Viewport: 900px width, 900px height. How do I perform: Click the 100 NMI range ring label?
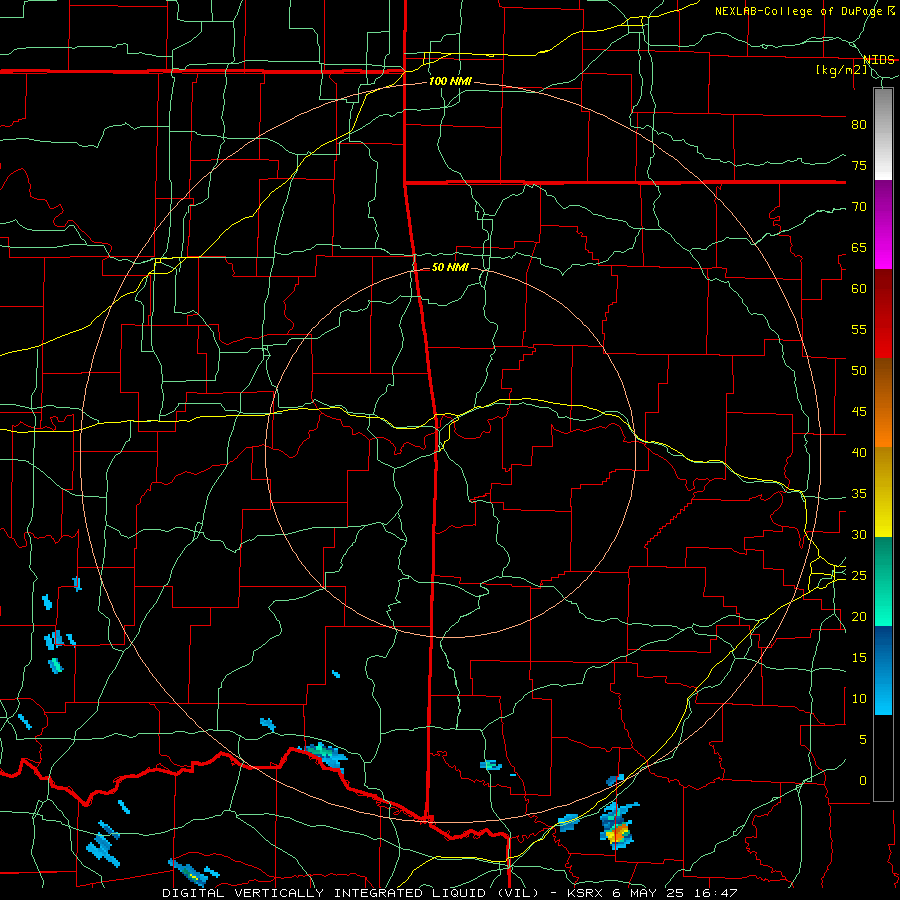tap(450, 82)
